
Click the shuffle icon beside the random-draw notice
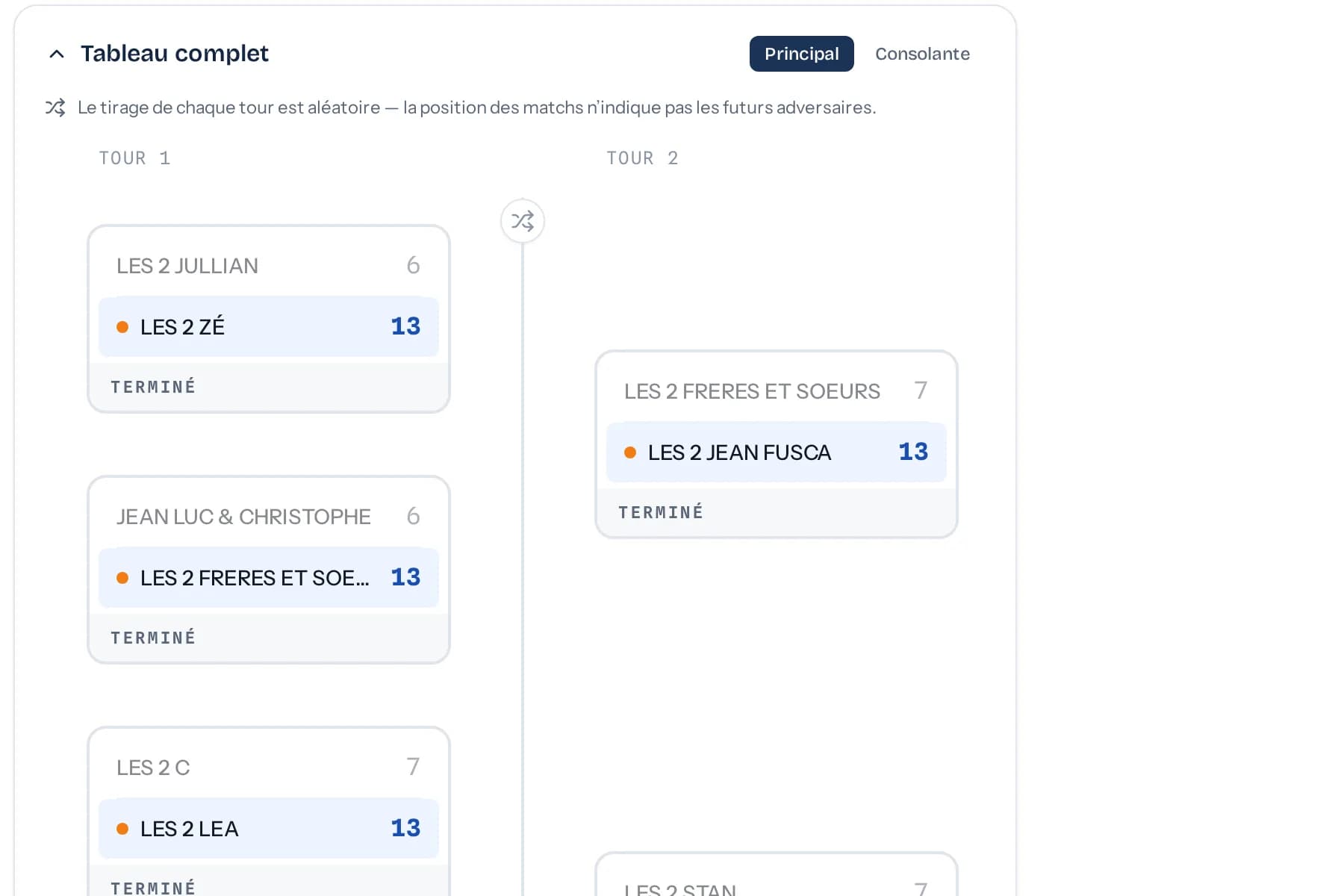pyautogui.click(x=55, y=108)
